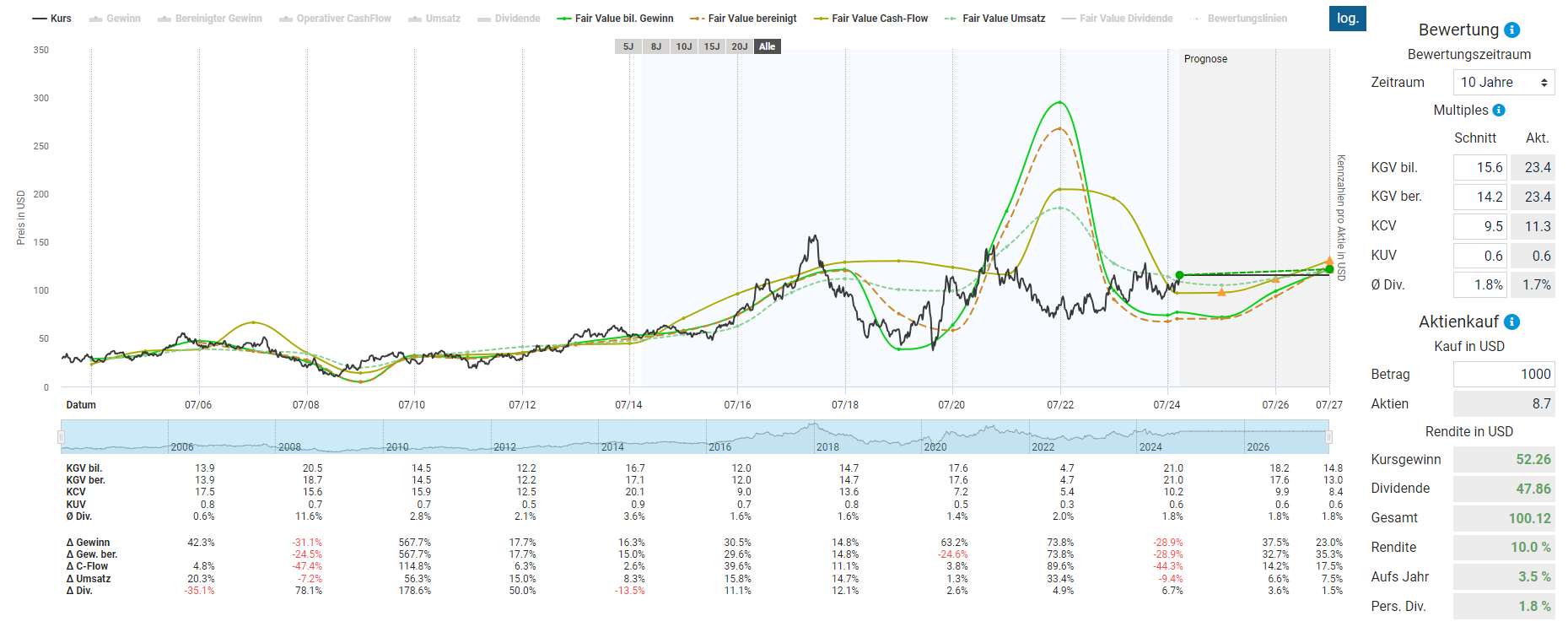Click the Dividende legend bar icon
This screenshot has height=627, width=1568.
[484, 19]
